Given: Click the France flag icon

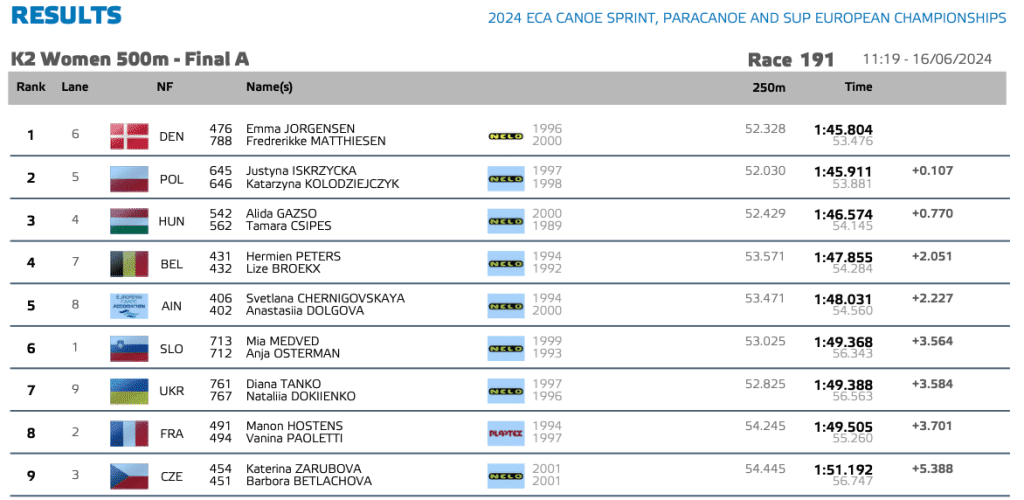Looking at the screenshot, I should (129, 434).
